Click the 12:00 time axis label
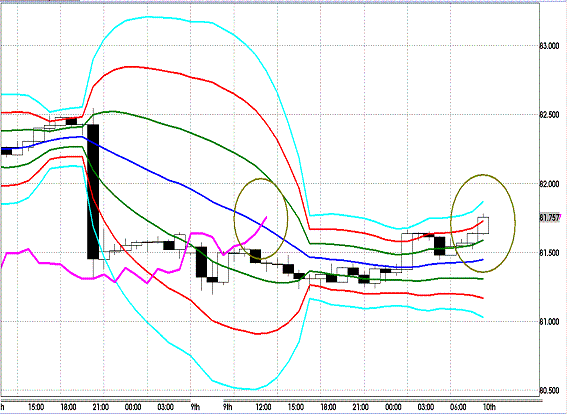This screenshot has width=567, height=414. [263, 407]
